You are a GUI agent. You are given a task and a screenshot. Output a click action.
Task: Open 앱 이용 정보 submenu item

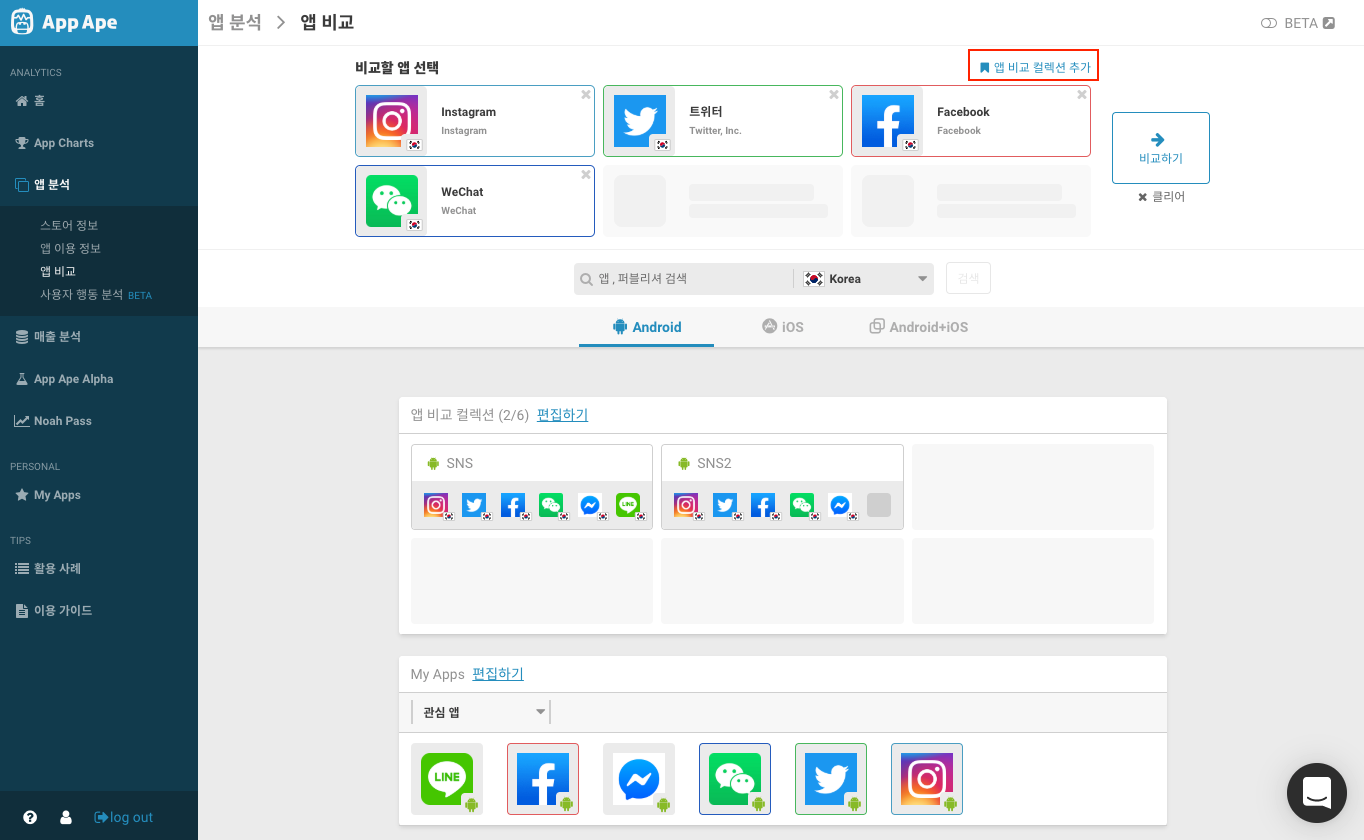70,249
